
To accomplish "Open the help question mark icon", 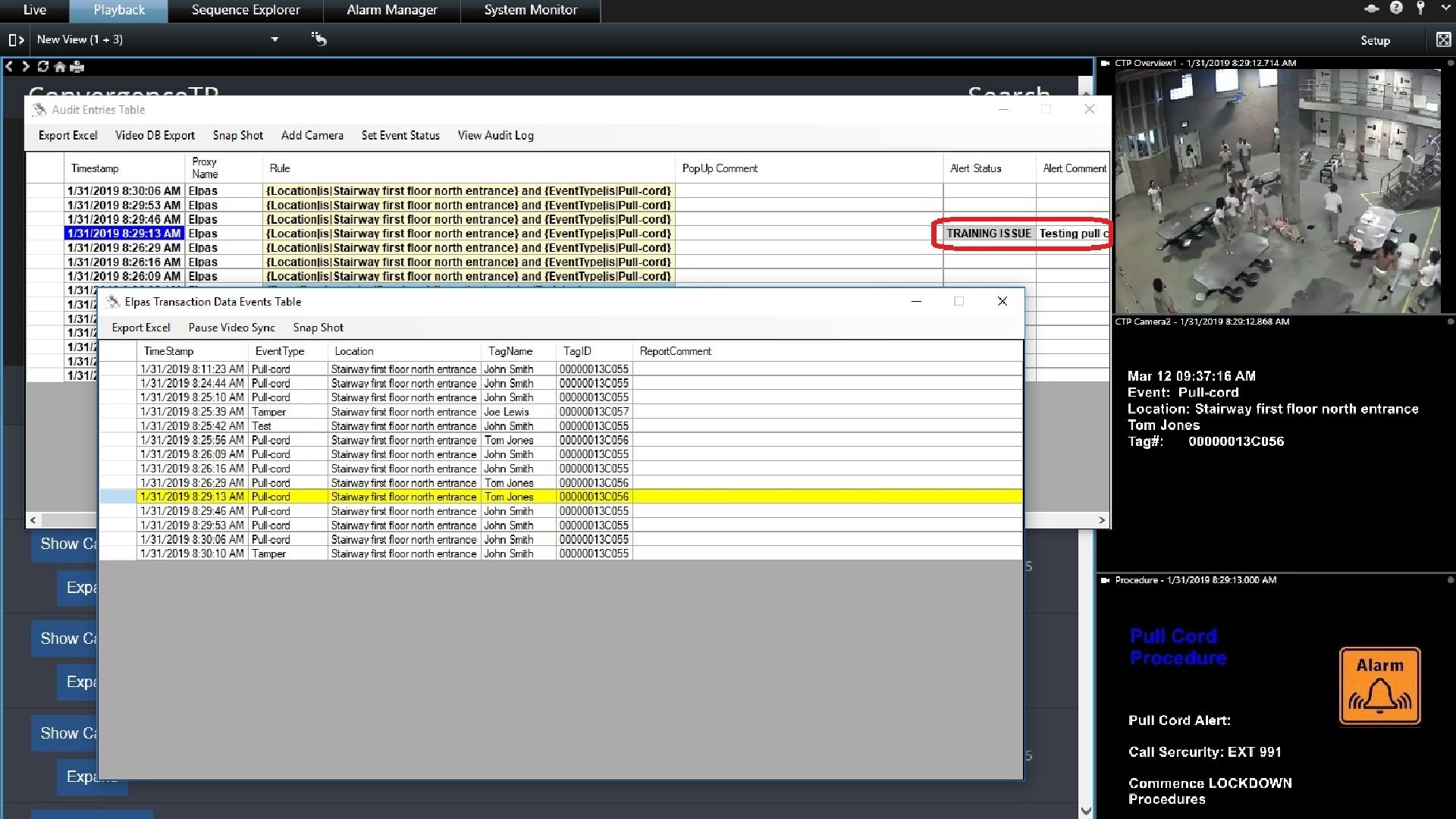I will [1396, 8].
